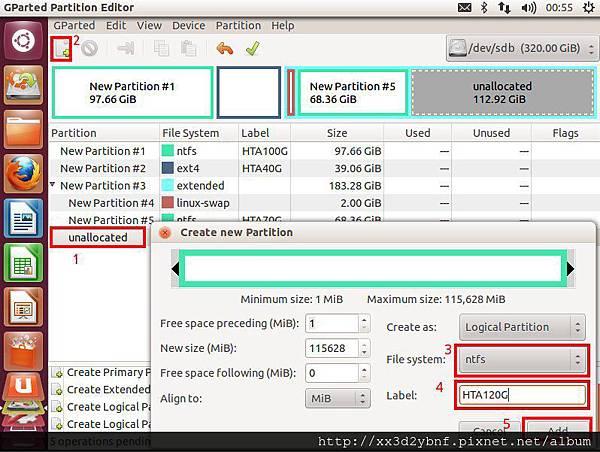Click the green partition size bar in dialog
This screenshot has height=452, width=600.
373,269
